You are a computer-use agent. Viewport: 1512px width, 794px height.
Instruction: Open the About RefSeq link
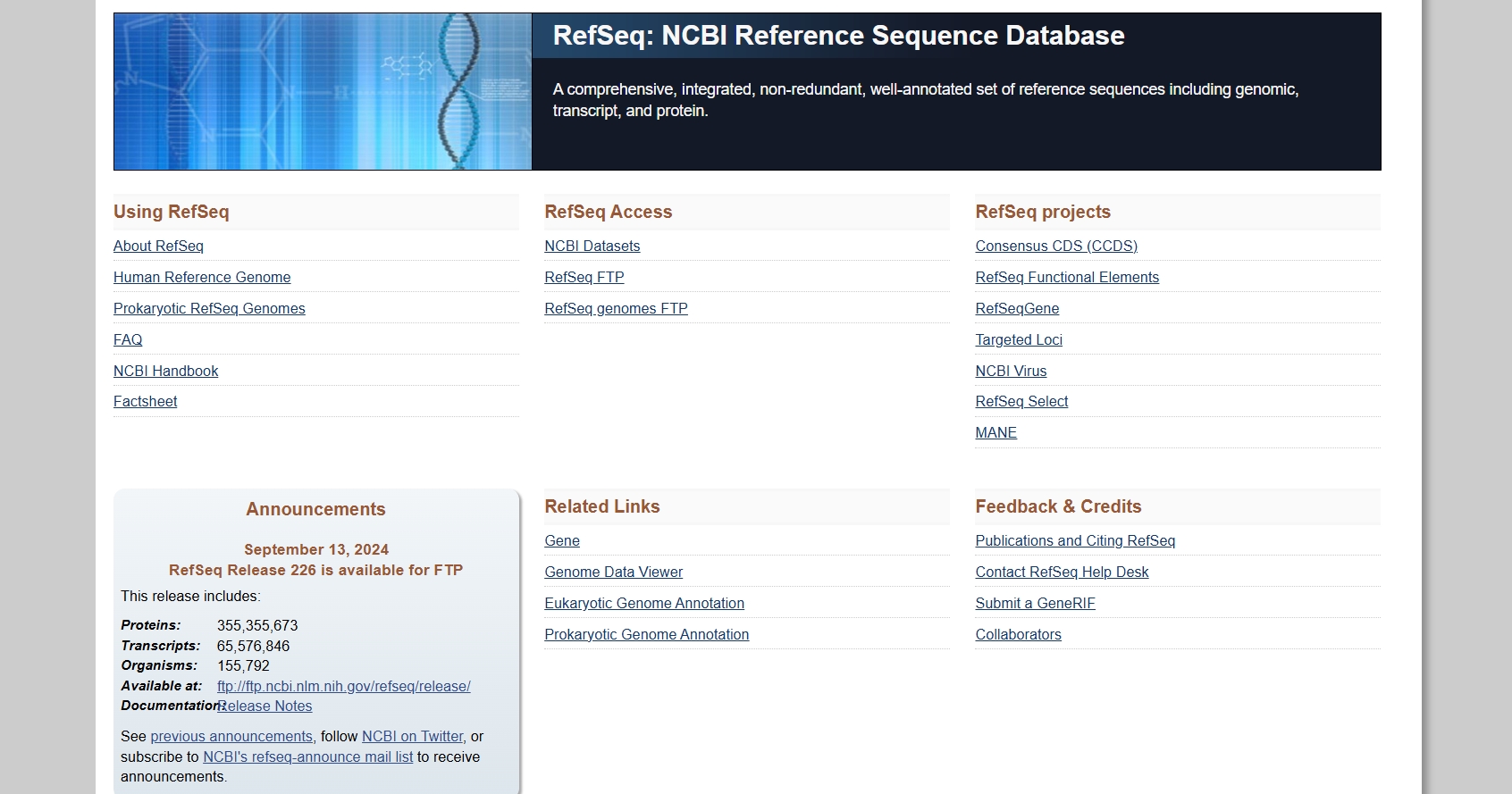[x=158, y=246]
